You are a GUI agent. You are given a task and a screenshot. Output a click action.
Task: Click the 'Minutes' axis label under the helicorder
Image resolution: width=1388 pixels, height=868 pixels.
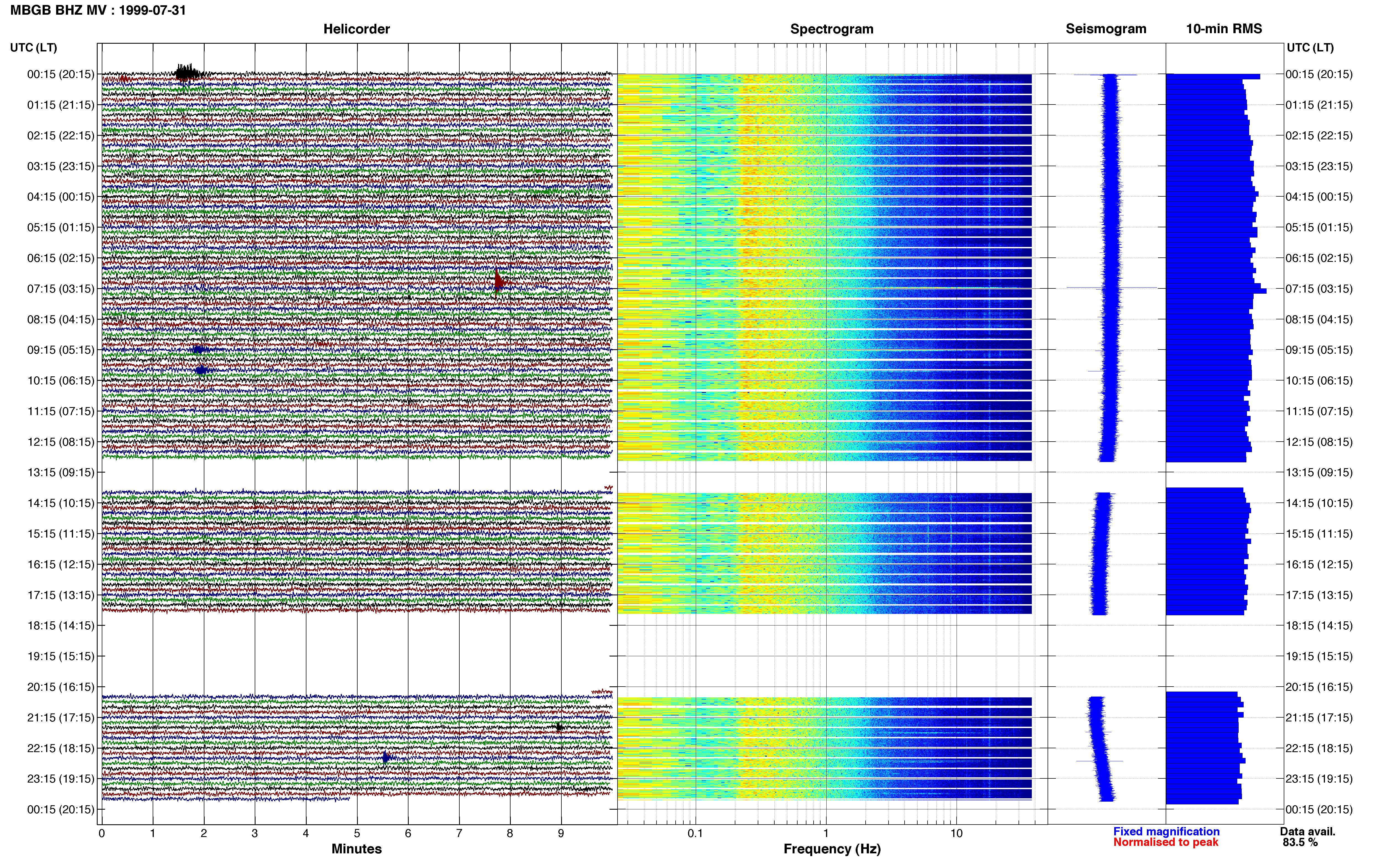[x=356, y=848]
